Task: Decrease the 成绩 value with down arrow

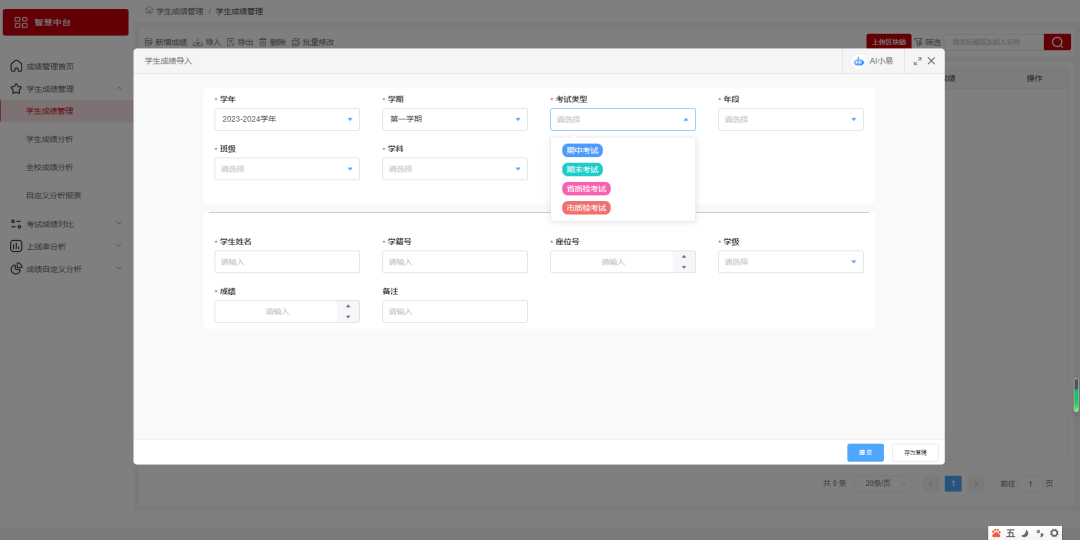Action: [x=349, y=317]
